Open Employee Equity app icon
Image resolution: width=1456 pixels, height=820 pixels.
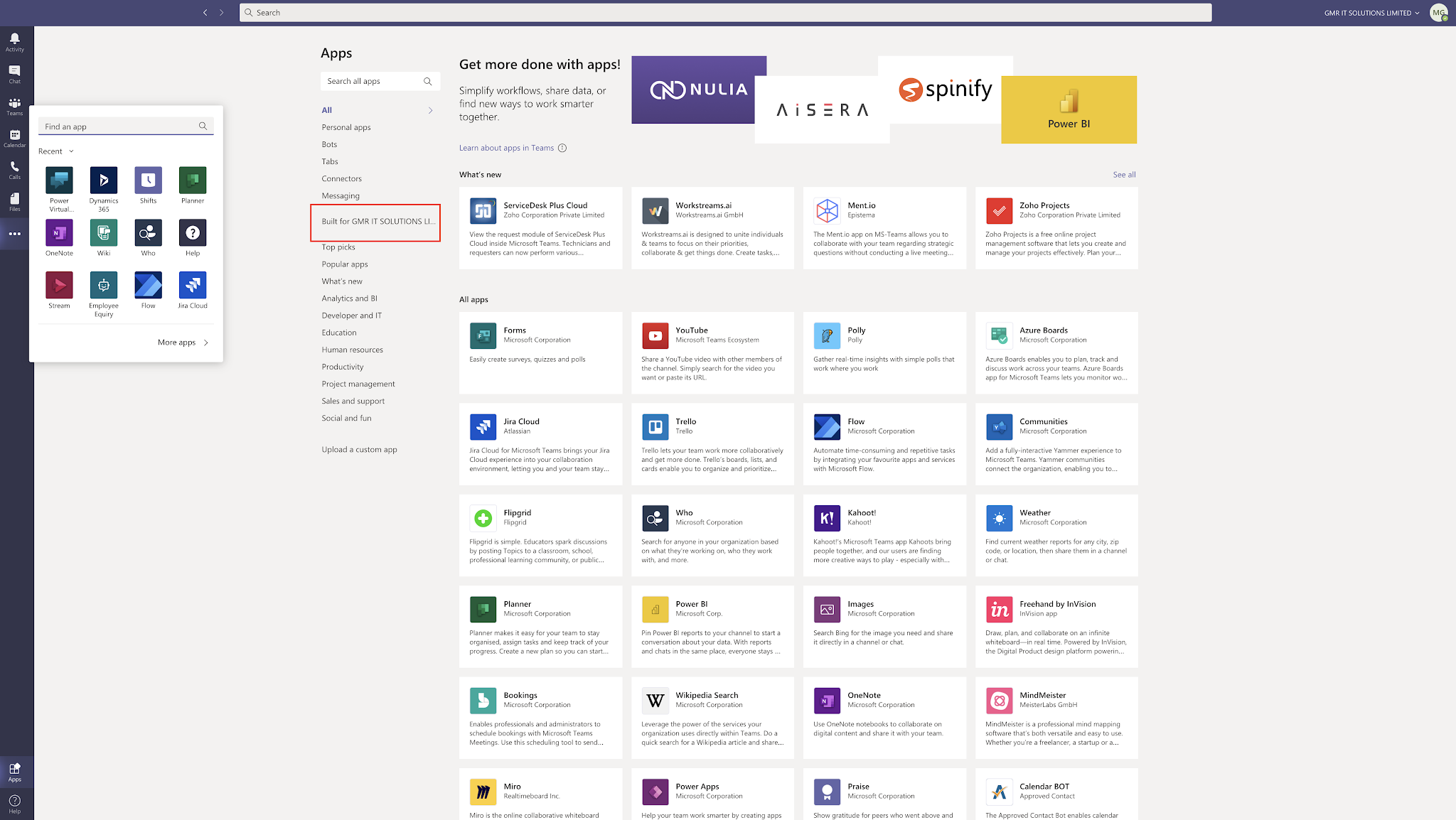[x=104, y=286]
